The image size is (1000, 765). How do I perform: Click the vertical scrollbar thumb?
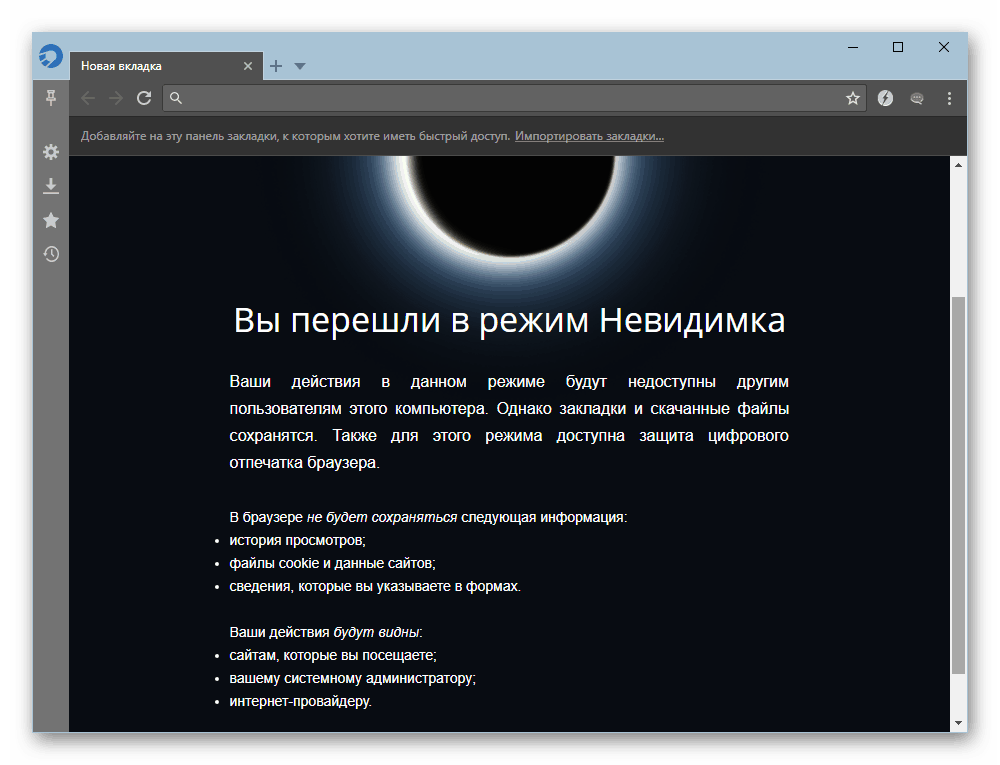click(958, 485)
